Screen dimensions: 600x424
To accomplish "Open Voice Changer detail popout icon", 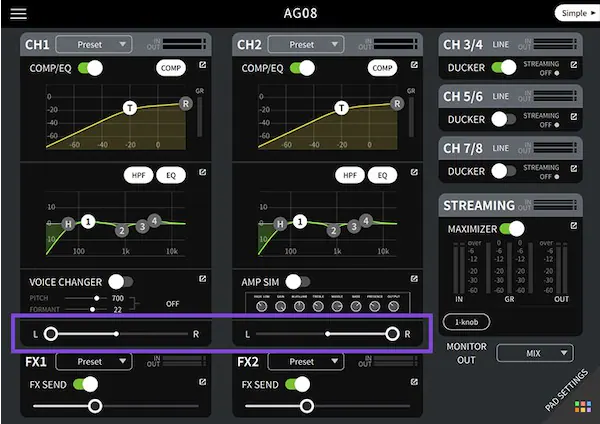I will pyautogui.click(x=202, y=279).
